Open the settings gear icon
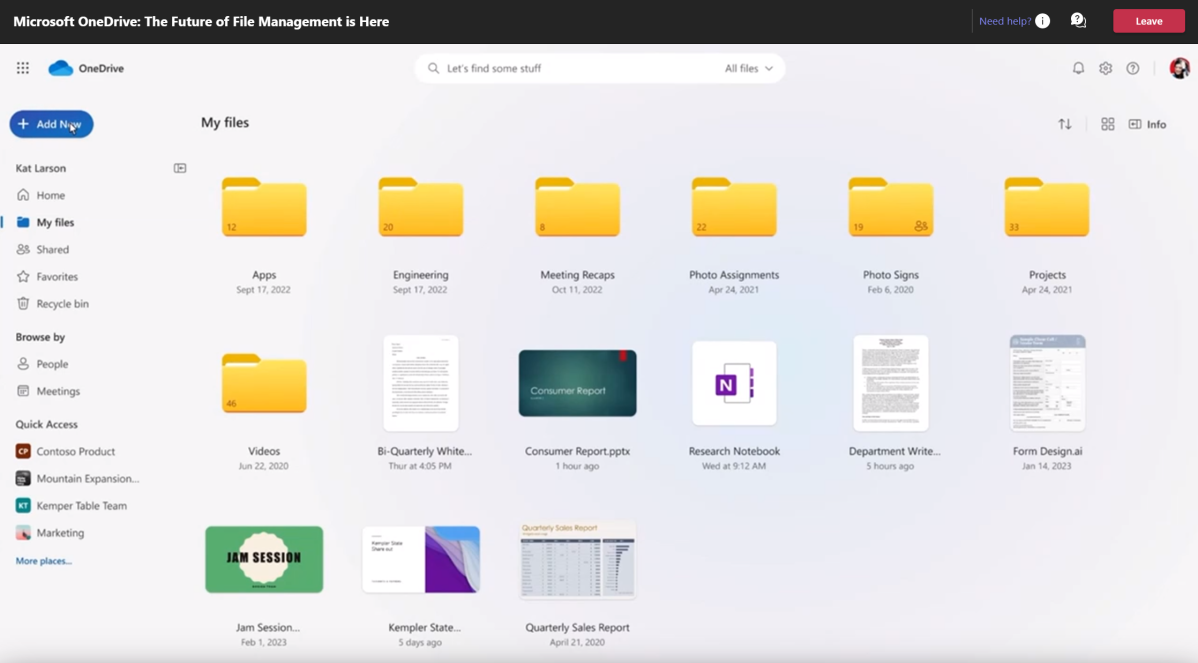This screenshot has height=663, width=1198. (1105, 68)
